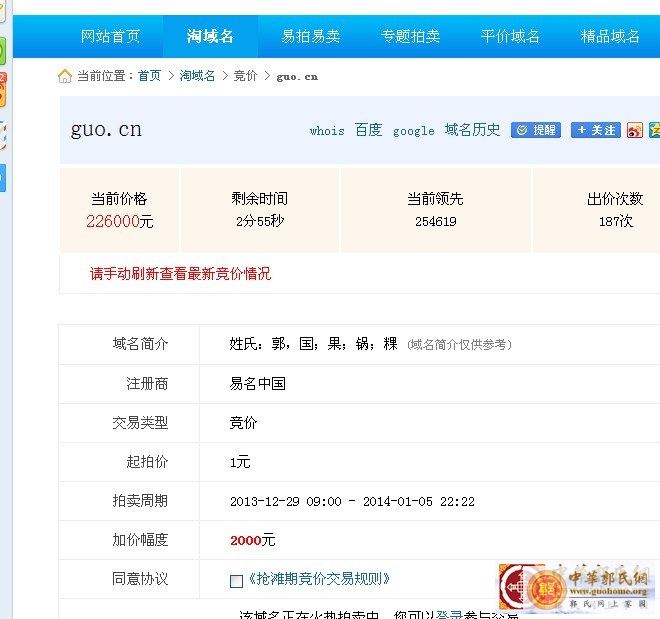Switch to the 精品域名 nav tab
The image size is (660, 619).
pos(610,37)
